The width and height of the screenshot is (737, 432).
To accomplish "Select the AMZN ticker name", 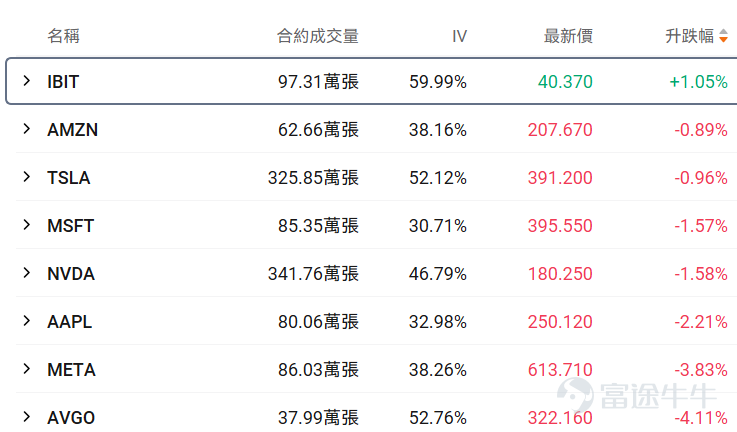I will tap(72, 130).
